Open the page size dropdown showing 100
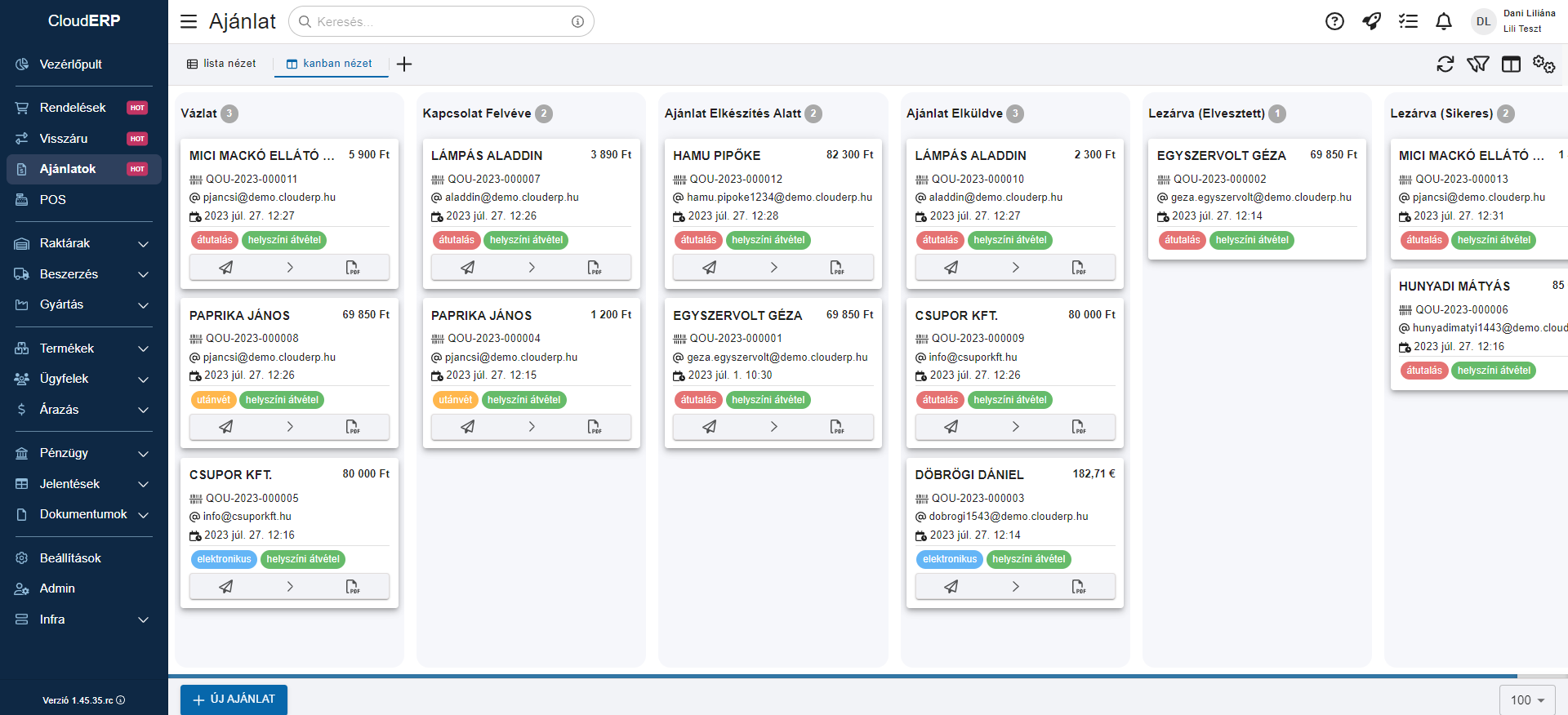The image size is (1568, 715). (1526, 699)
